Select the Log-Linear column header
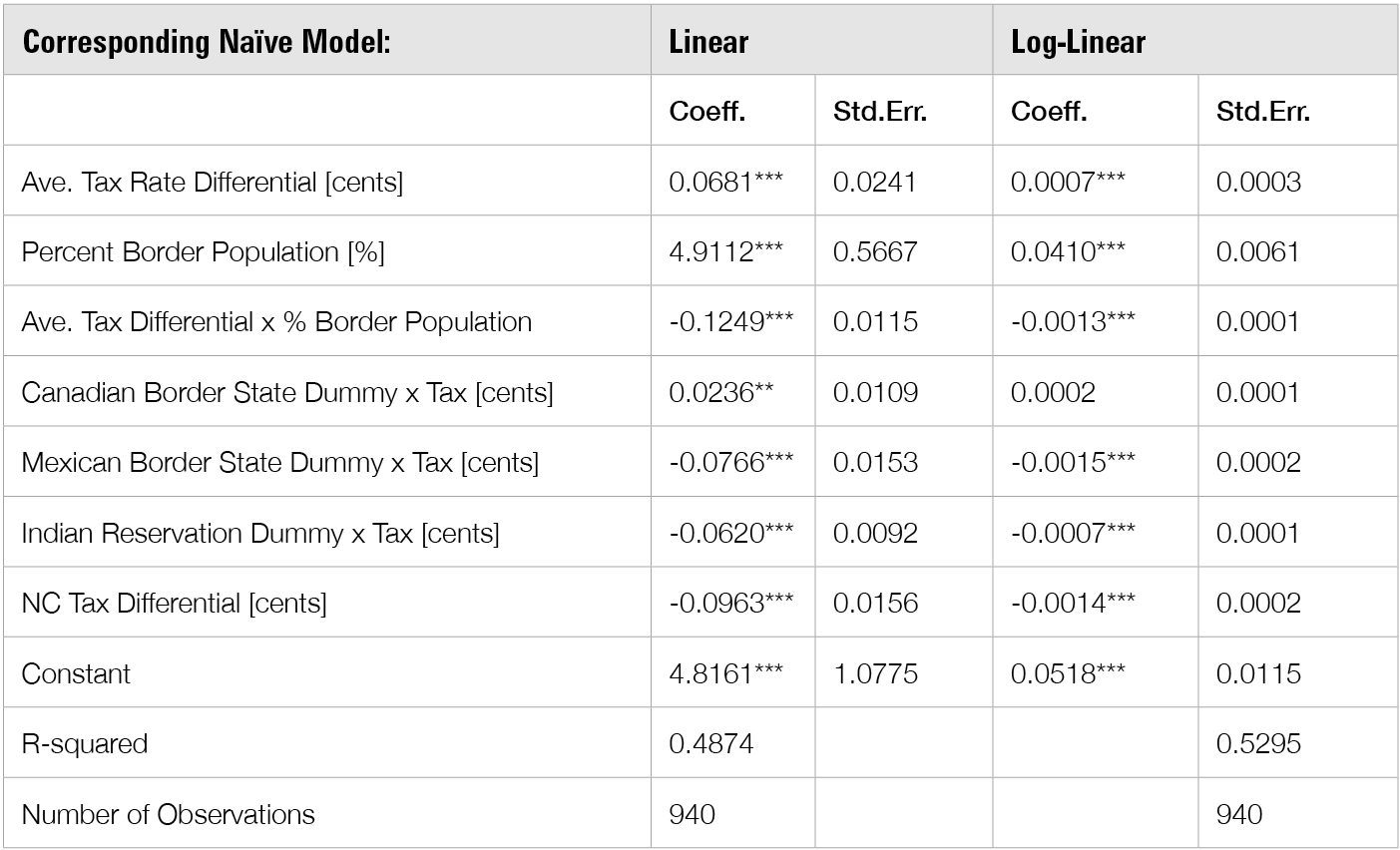 [1078, 42]
